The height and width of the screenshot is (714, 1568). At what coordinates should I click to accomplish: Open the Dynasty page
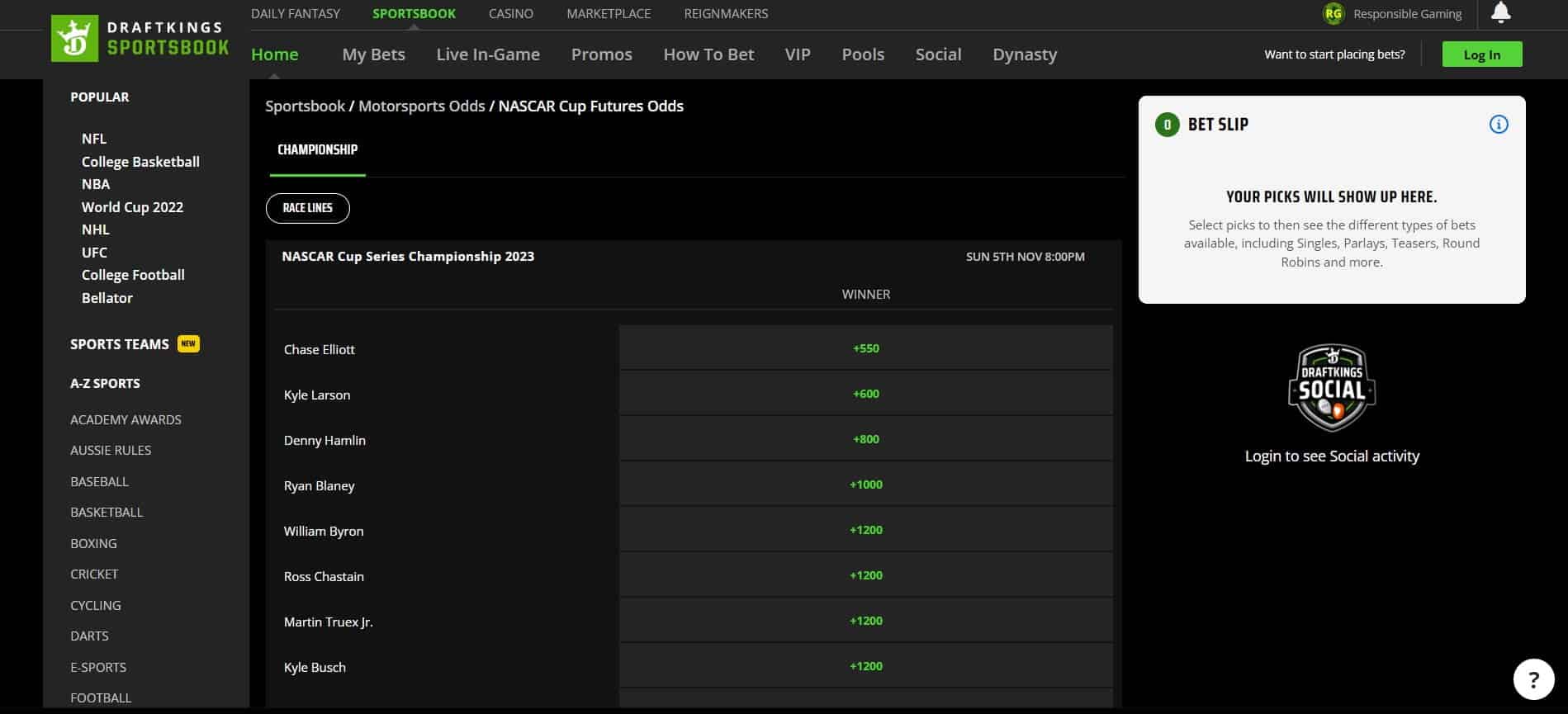tap(1025, 54)
